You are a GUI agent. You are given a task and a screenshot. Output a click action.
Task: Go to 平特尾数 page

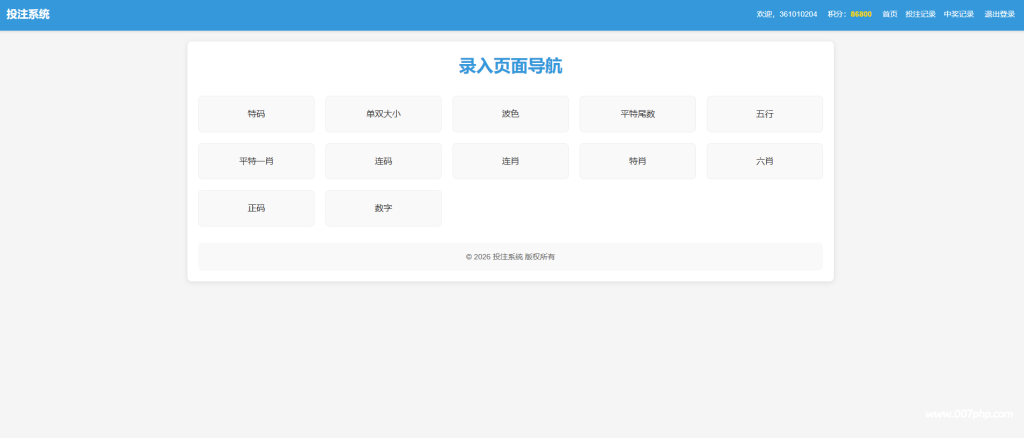click(637, 114)
